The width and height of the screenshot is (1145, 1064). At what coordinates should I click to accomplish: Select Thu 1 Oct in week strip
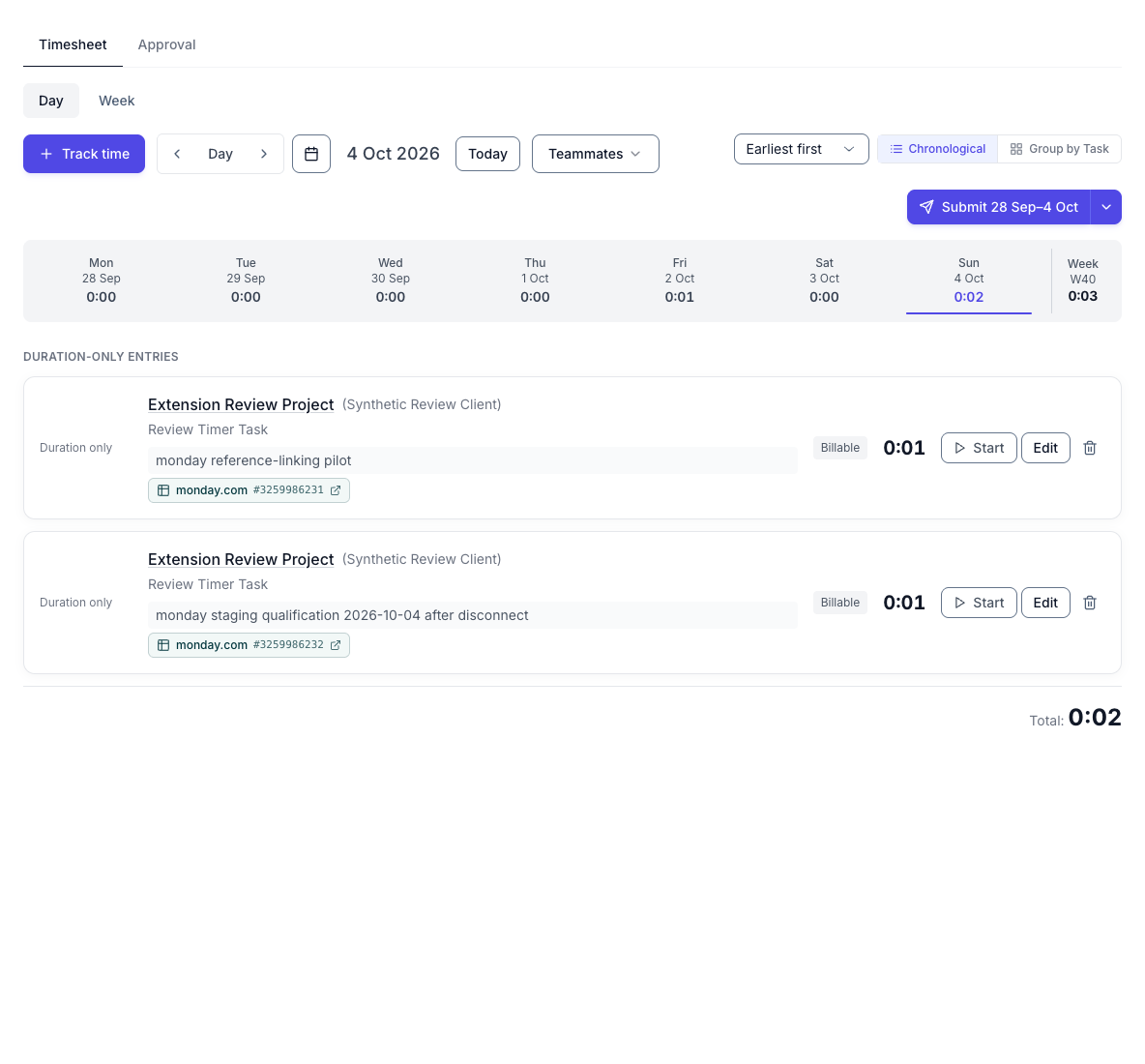(x=535, y=281)
